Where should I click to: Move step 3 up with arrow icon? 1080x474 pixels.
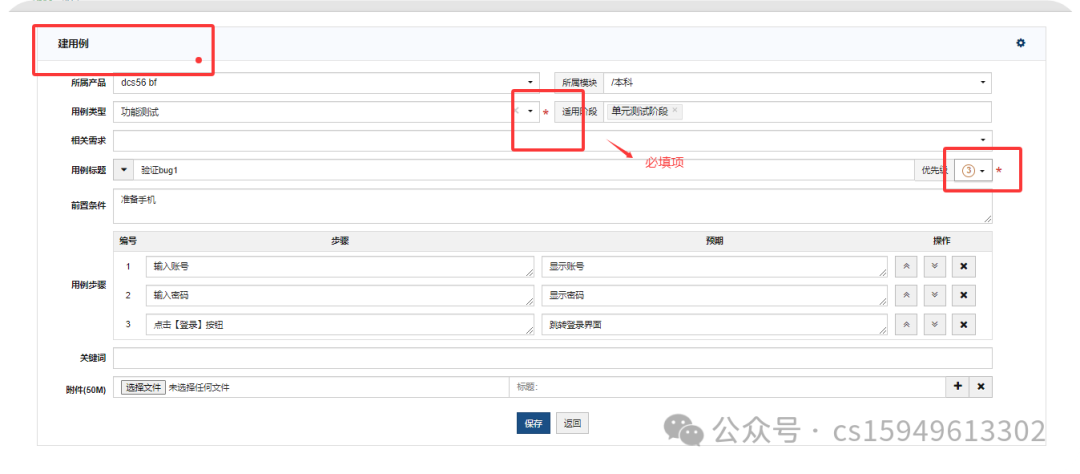pyautogui.click(x=906, y=324)
